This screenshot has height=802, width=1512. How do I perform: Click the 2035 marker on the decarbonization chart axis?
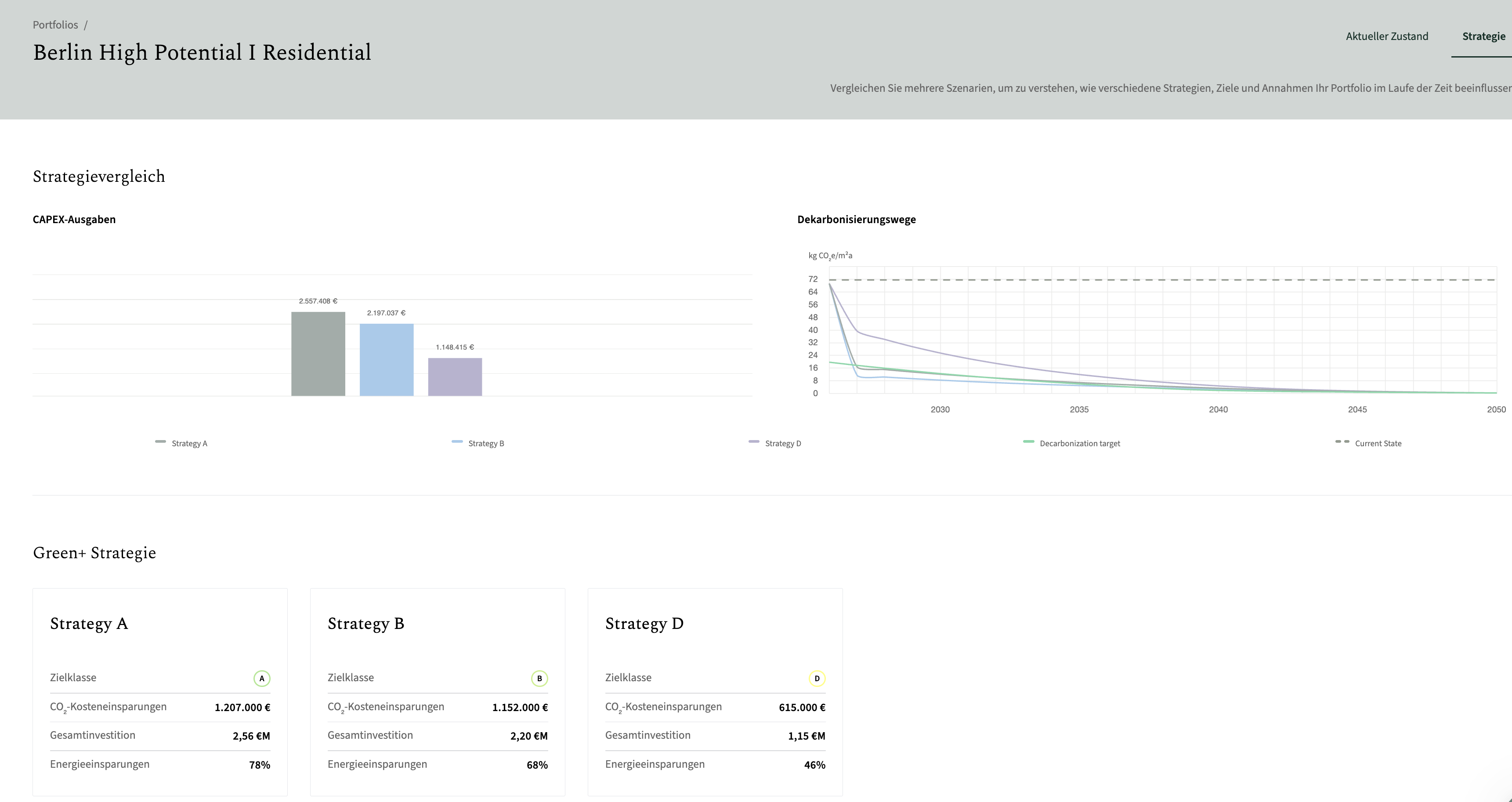coord(1079,409)
